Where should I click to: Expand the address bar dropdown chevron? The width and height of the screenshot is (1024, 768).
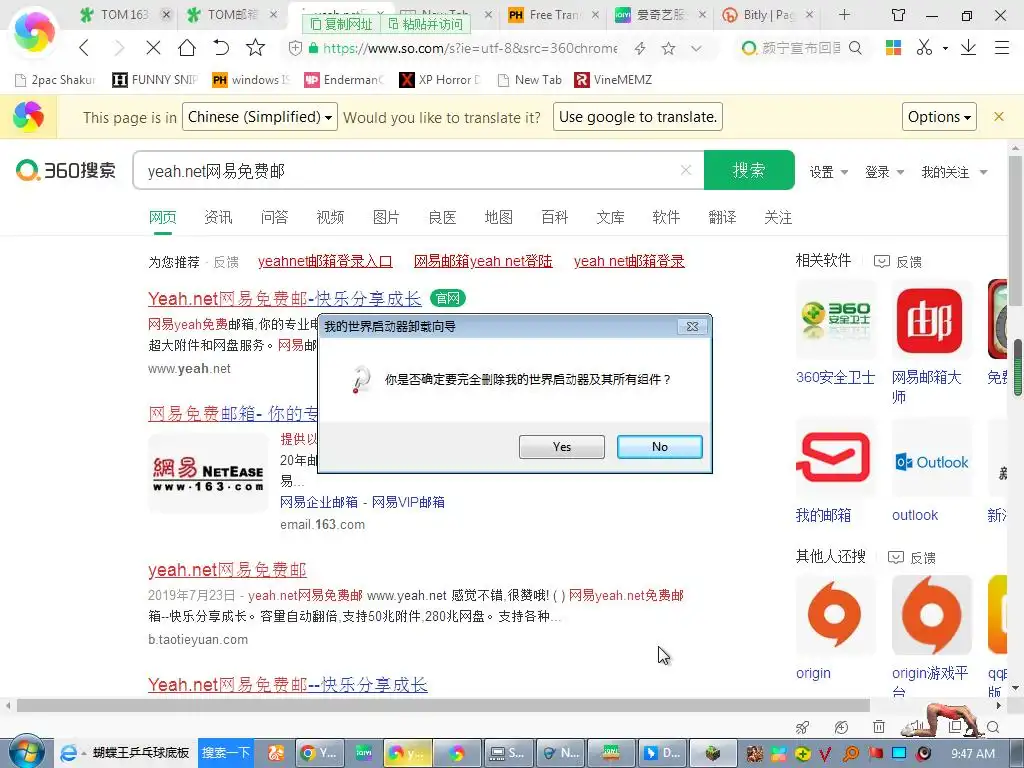696,48
